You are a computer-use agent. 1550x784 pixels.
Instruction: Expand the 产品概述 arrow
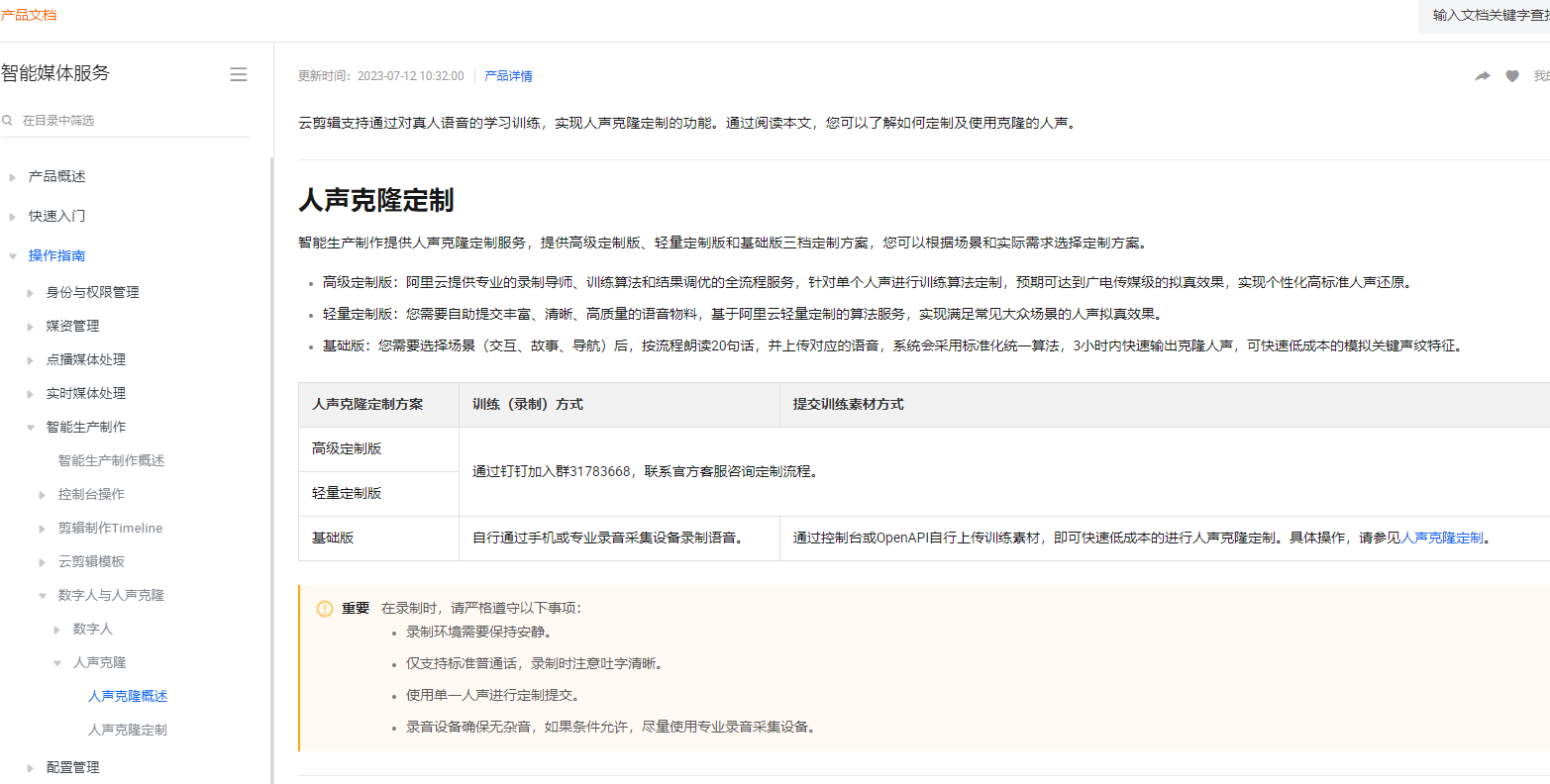13,177
